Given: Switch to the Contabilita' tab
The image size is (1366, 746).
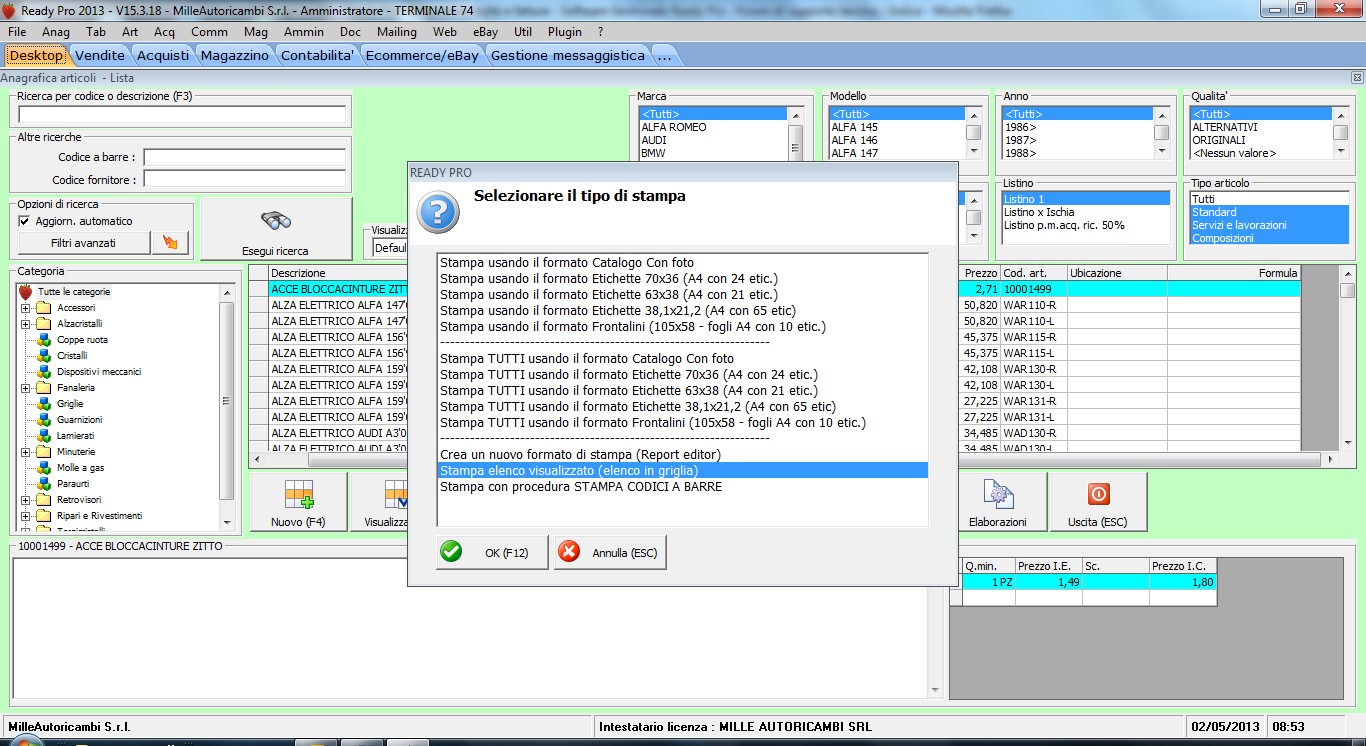Looking at the screenshot, I should tap(317, 55).
